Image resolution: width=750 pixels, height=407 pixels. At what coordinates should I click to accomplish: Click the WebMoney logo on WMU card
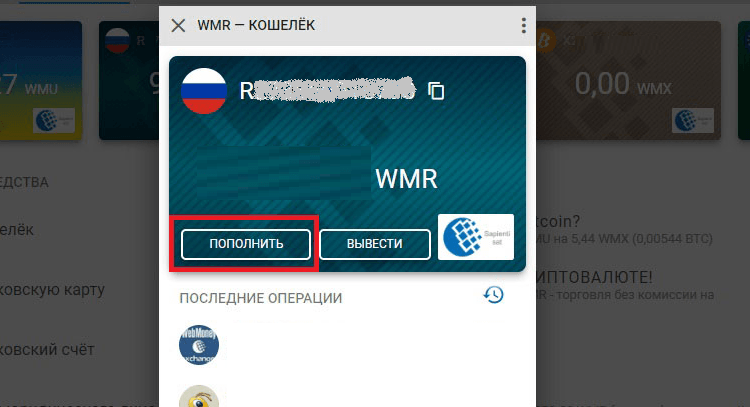click(x=54, y=121)
